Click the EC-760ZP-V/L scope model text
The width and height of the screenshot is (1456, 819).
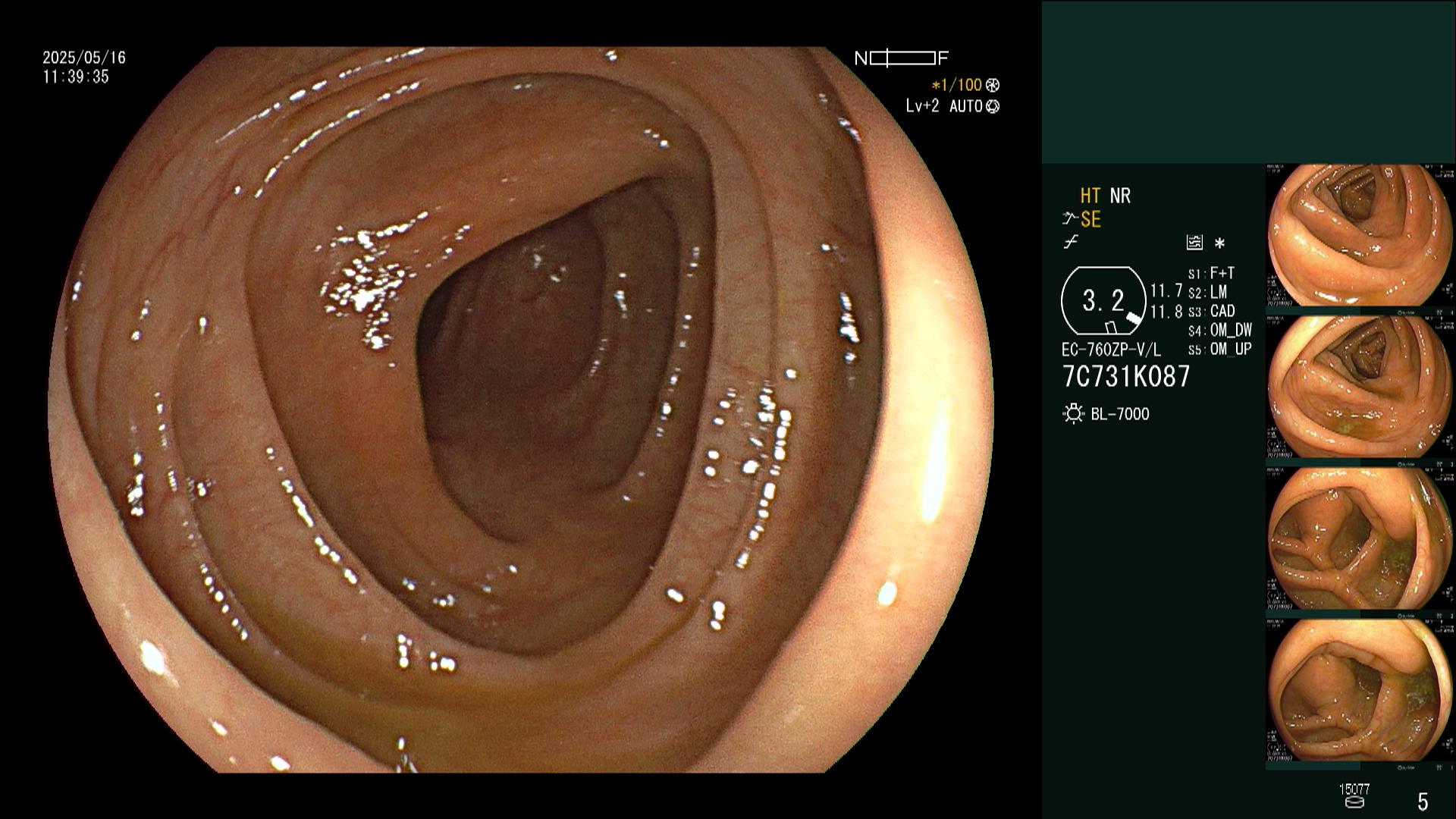click(x=1111, y=350)
